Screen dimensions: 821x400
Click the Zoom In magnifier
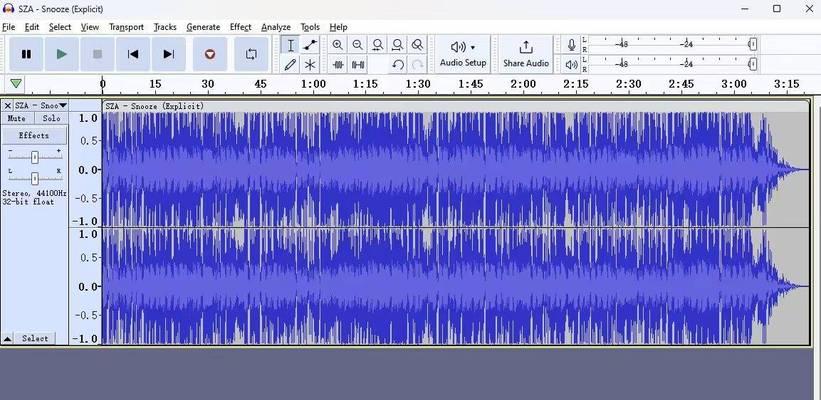coord(338,45)
